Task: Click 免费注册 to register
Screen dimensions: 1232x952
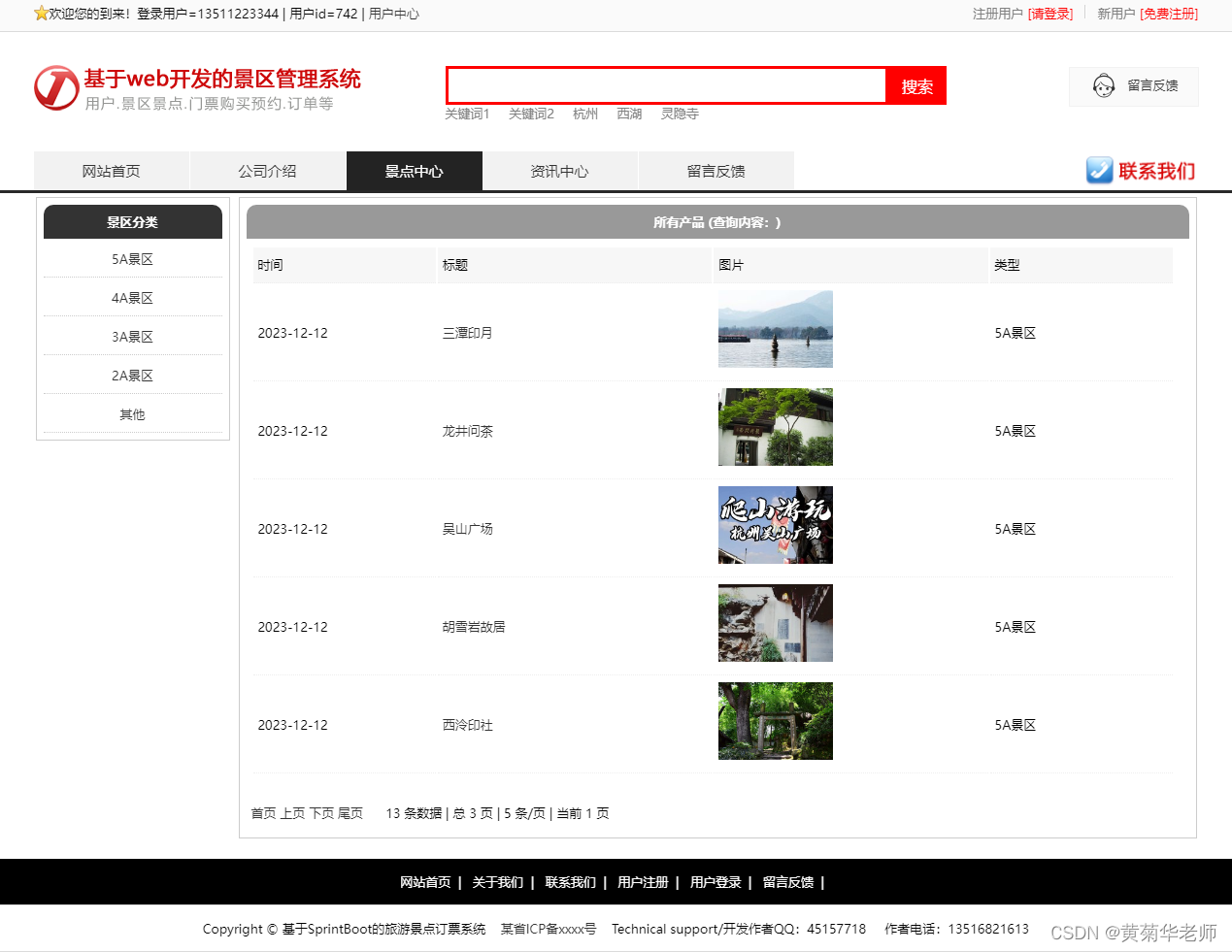Action: pos(1169,15)
